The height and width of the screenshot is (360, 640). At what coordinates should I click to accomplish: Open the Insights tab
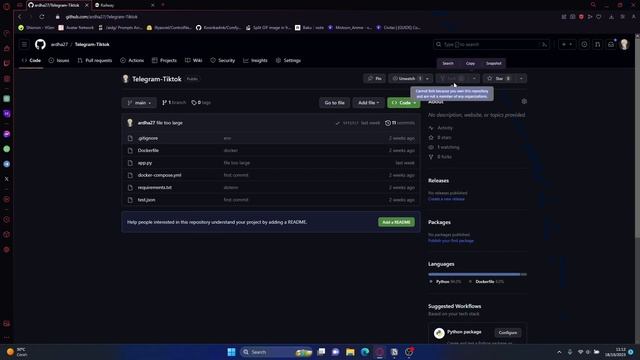[255, 60]
